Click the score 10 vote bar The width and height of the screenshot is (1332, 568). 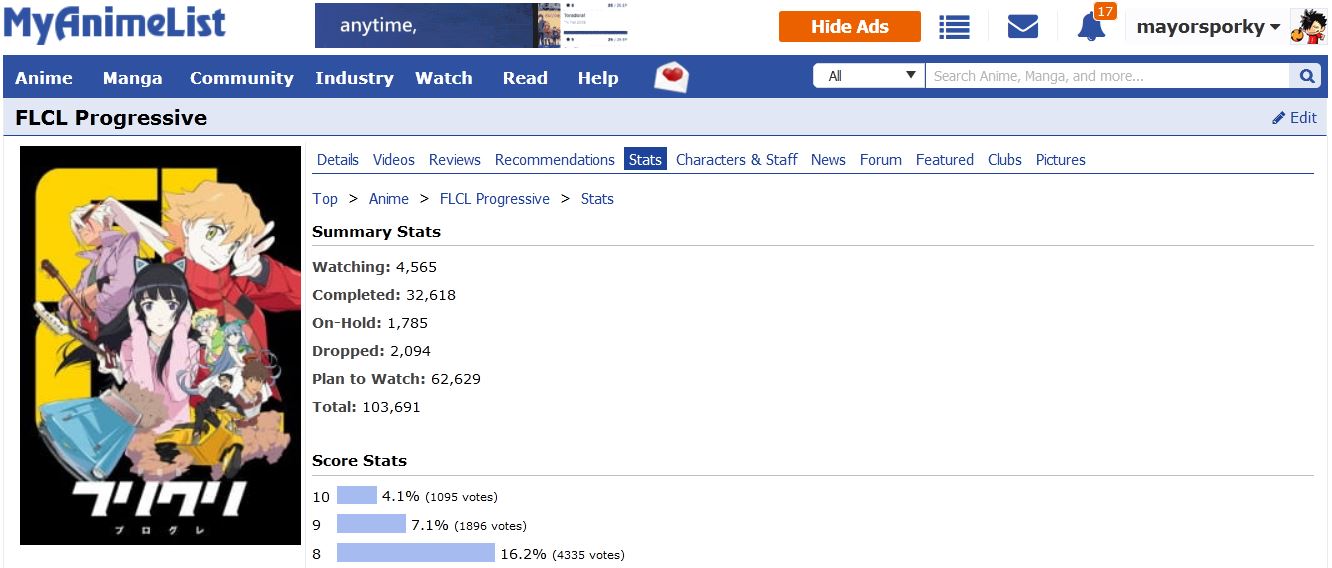click(357, 496)
